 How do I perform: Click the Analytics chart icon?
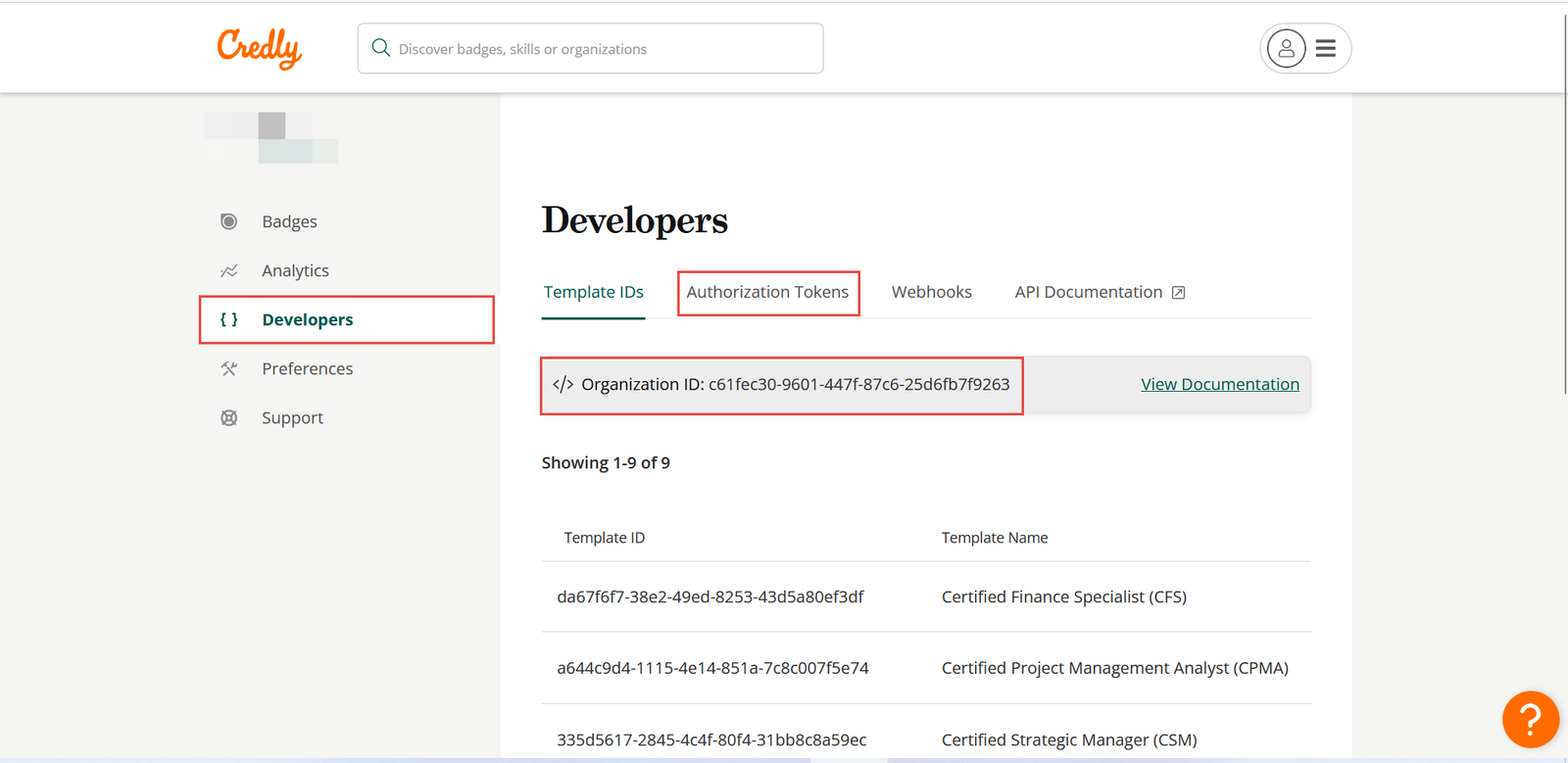click(229, 271)
